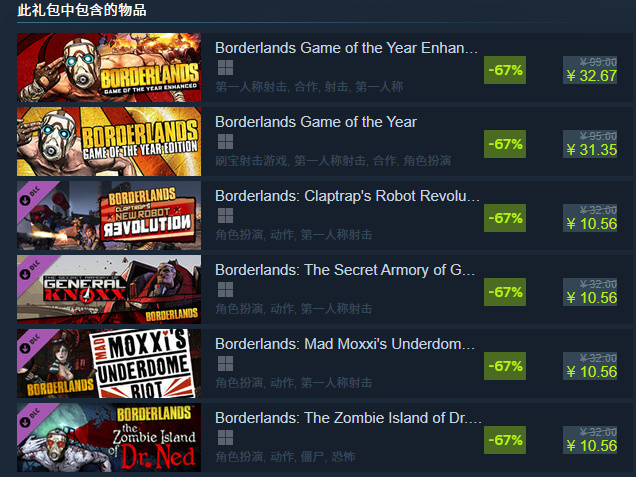This screenshot has height=477, width=636.
Task: Click Windows icon under Claptrap's Robot Revolution
Action: click(225, 216)
